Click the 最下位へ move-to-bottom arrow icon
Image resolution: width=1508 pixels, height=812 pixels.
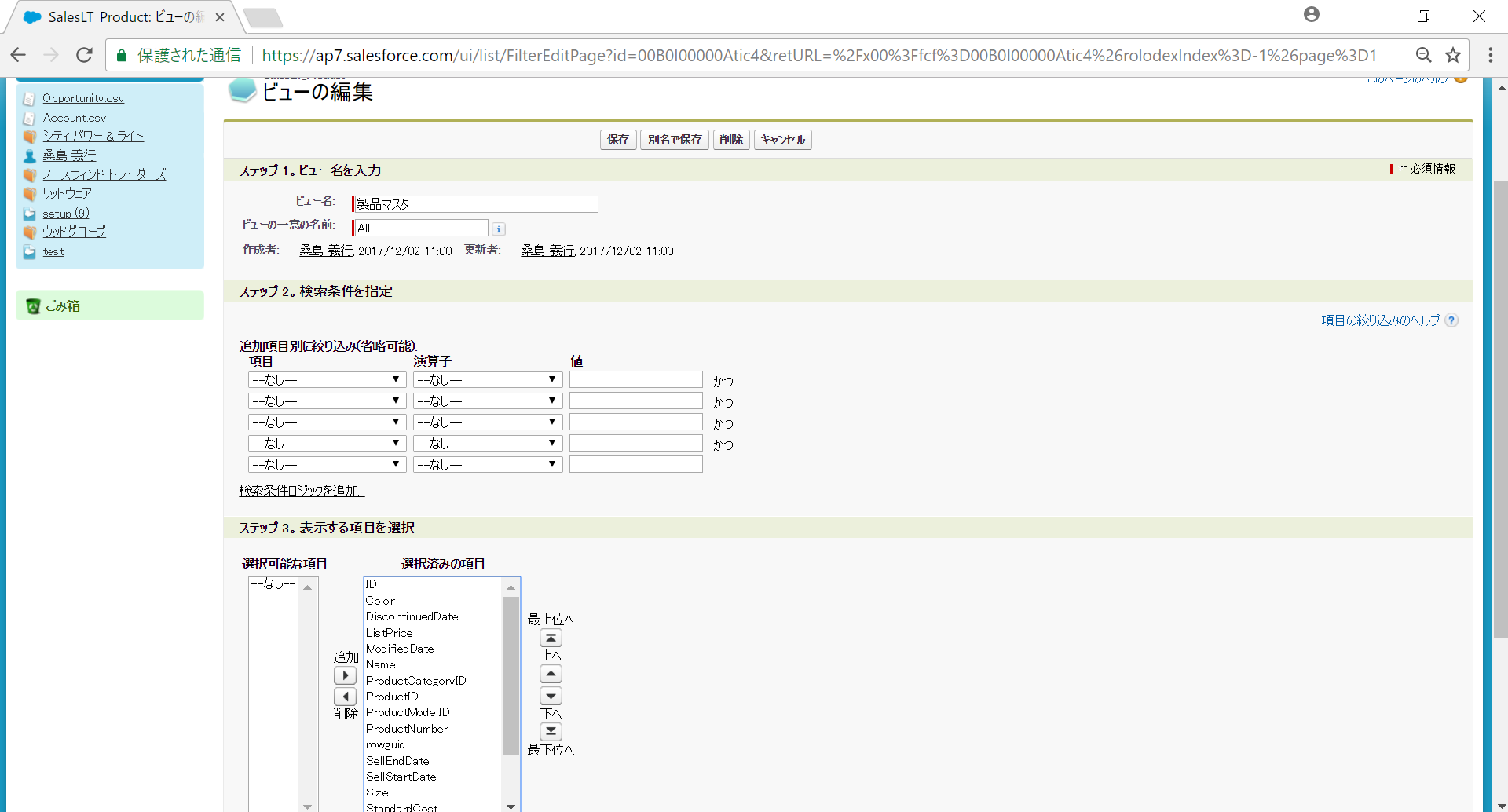pos(551,731)
